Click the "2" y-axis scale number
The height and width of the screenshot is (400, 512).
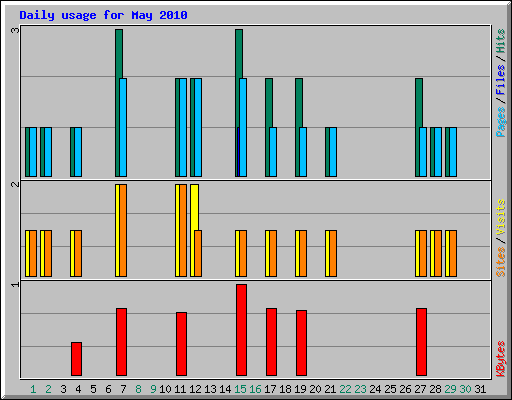(15, 184)
